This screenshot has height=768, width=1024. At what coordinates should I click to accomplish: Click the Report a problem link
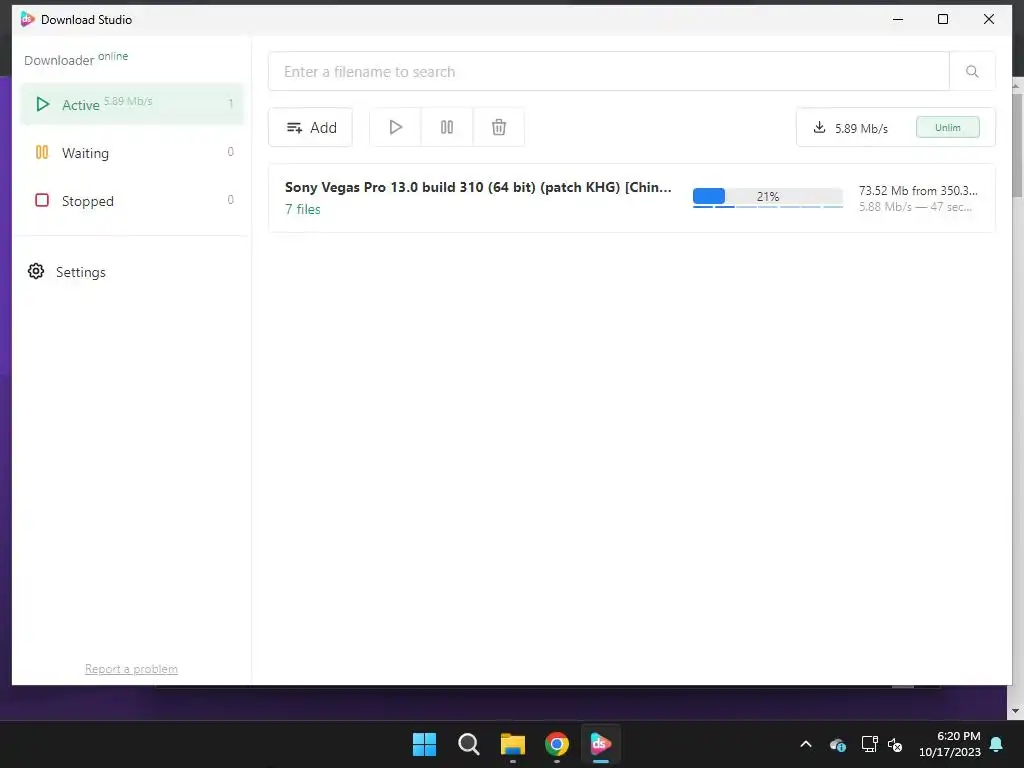(x=131, y=669)
